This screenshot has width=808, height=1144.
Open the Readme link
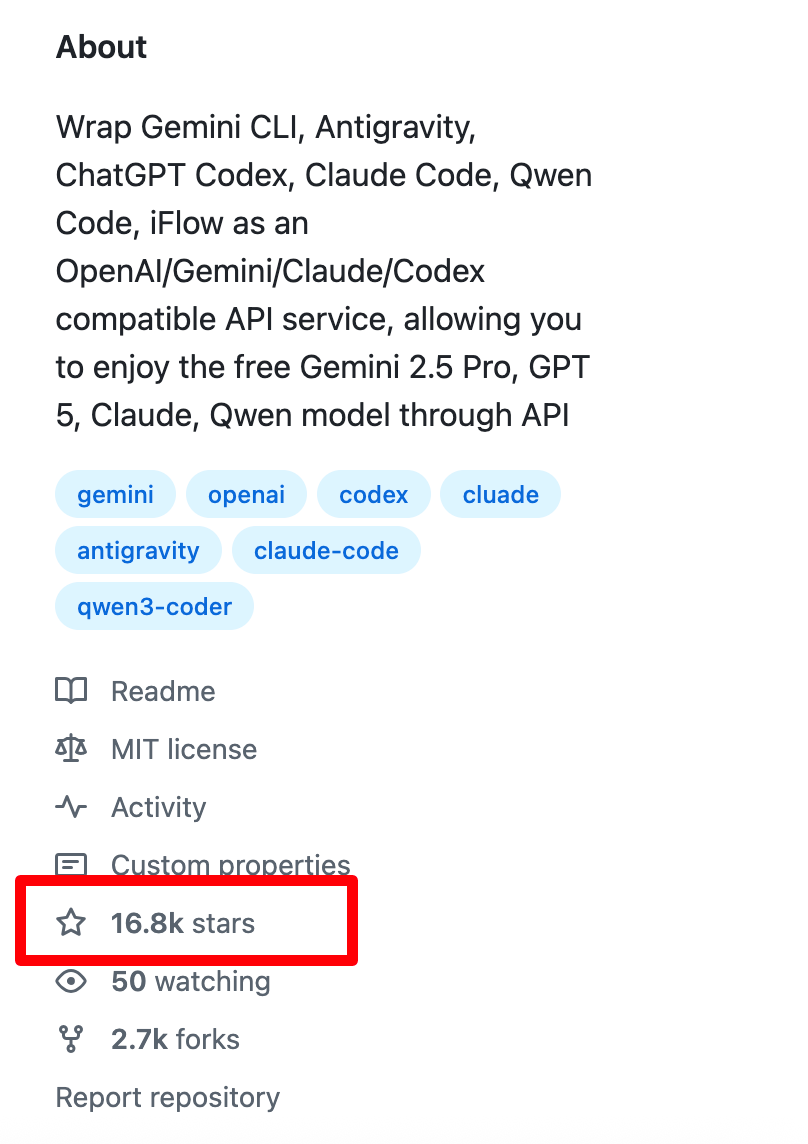pos(163,691)
